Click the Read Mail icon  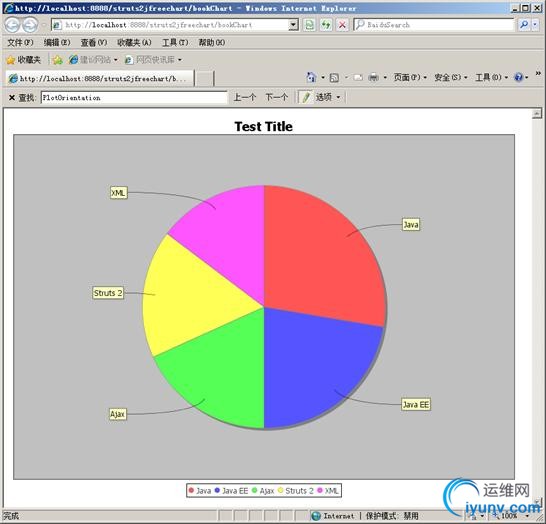coord(358,78)
